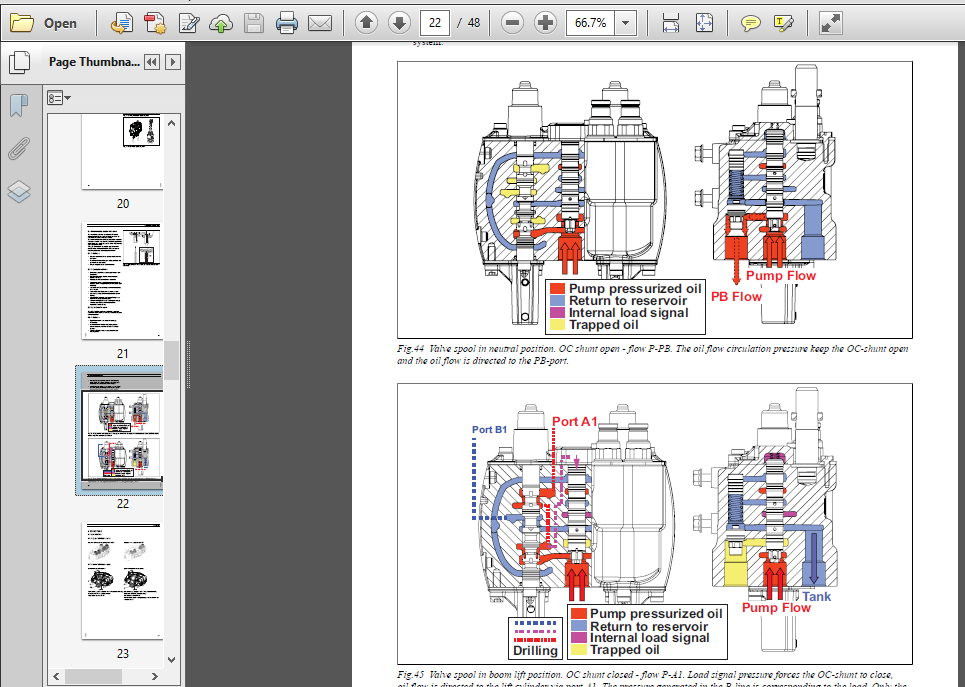Click the print icon
Image resolution: width=965 pixels, height=687 pixels.
(287, 23)
